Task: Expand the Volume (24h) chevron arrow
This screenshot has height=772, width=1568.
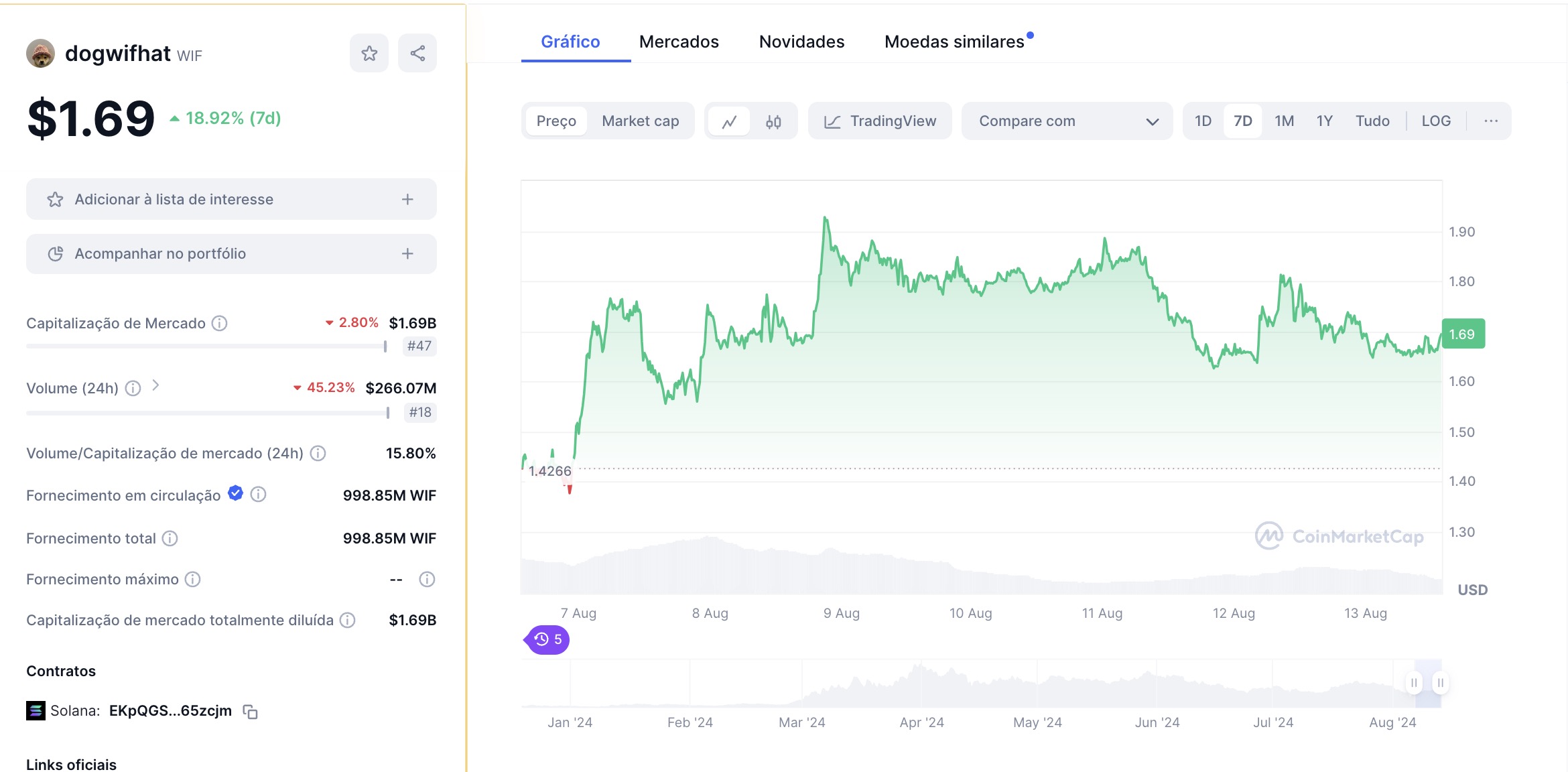Action: 155,385
